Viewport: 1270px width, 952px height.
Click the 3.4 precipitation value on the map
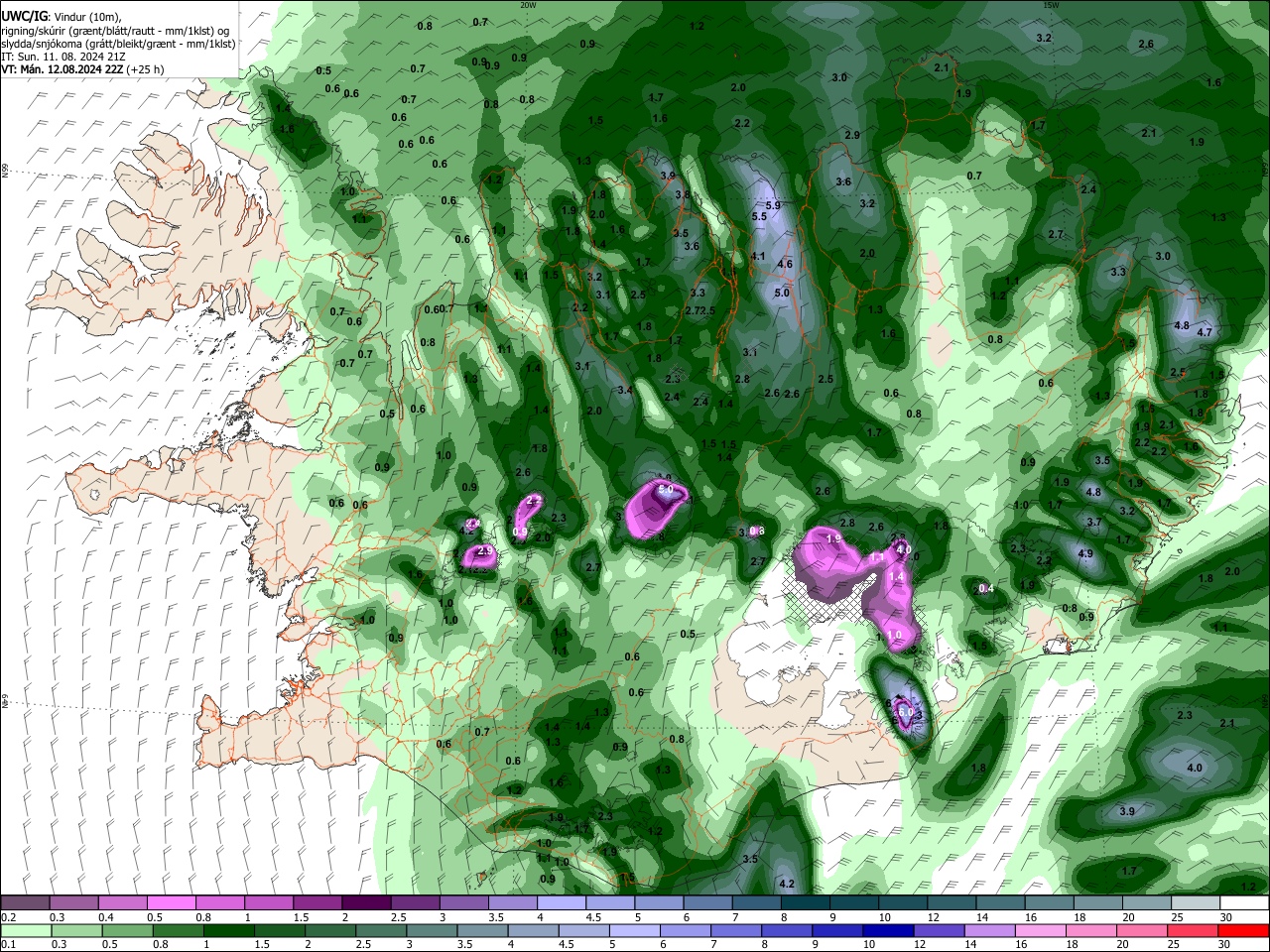coord(625,390)
